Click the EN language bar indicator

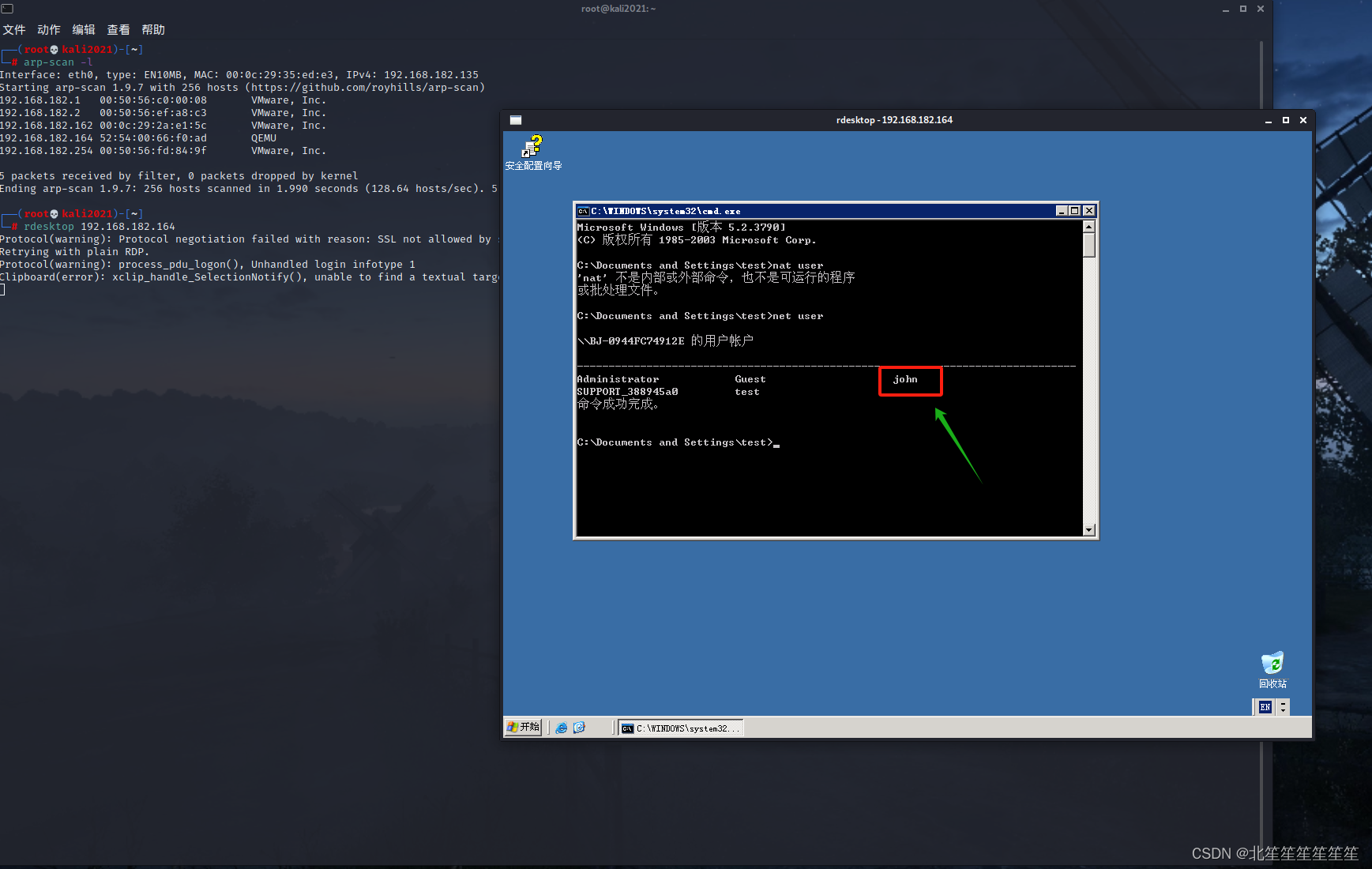1265,707
